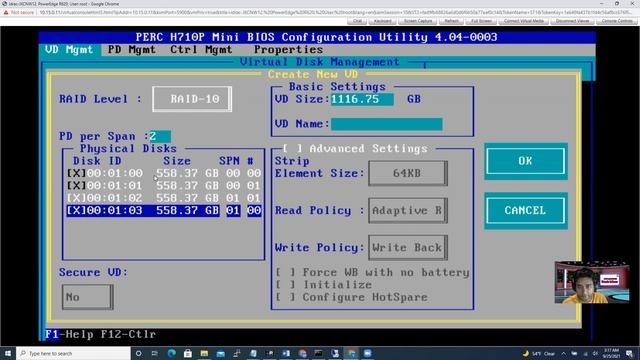The image size is (640, 360).
Task: Check Configure HotSpare option
Action: tap(286, 297)
